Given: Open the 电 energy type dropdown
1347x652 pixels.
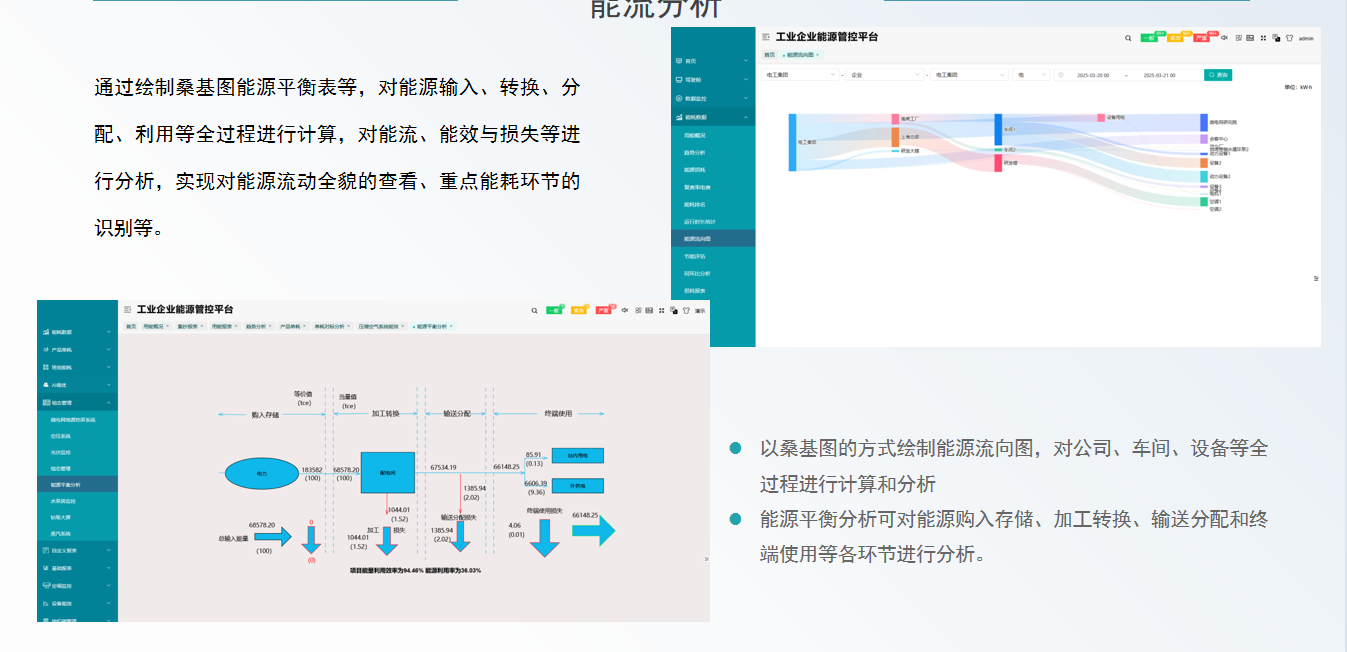Looking at the screenshot, I should (x=1031, y=75).
